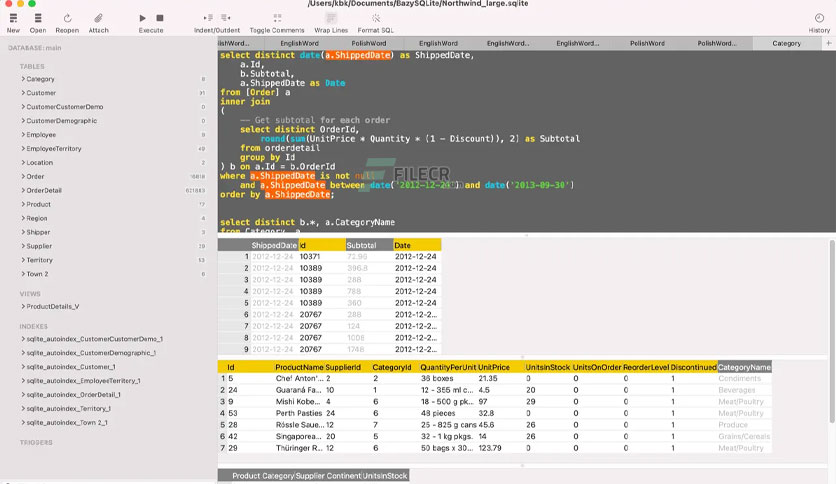Click the Supplier Continent column header
Image resolution: width=836 pixels, height=484 pixels.
coord(328,475)
